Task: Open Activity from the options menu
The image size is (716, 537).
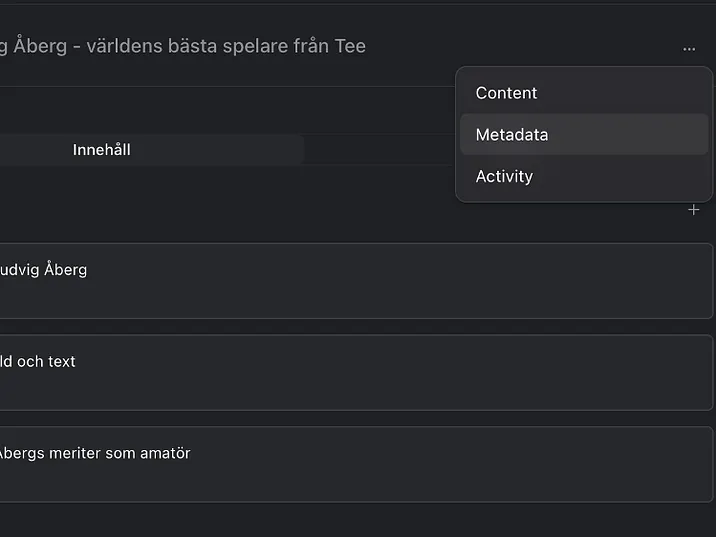Action: (504, 177)
